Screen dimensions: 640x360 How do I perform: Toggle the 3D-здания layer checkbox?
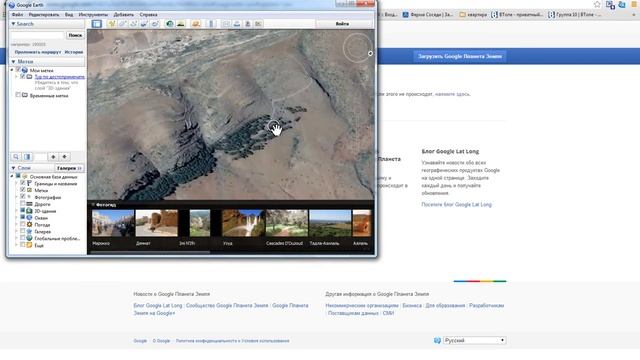point(23,211)
